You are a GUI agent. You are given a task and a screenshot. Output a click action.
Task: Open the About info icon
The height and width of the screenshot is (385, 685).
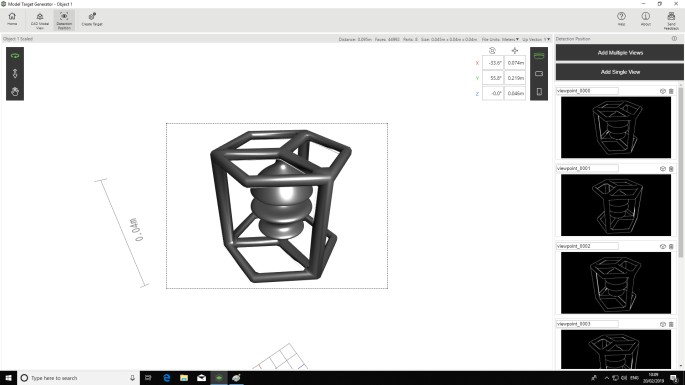pyautogui.click(x=646, y=19)
